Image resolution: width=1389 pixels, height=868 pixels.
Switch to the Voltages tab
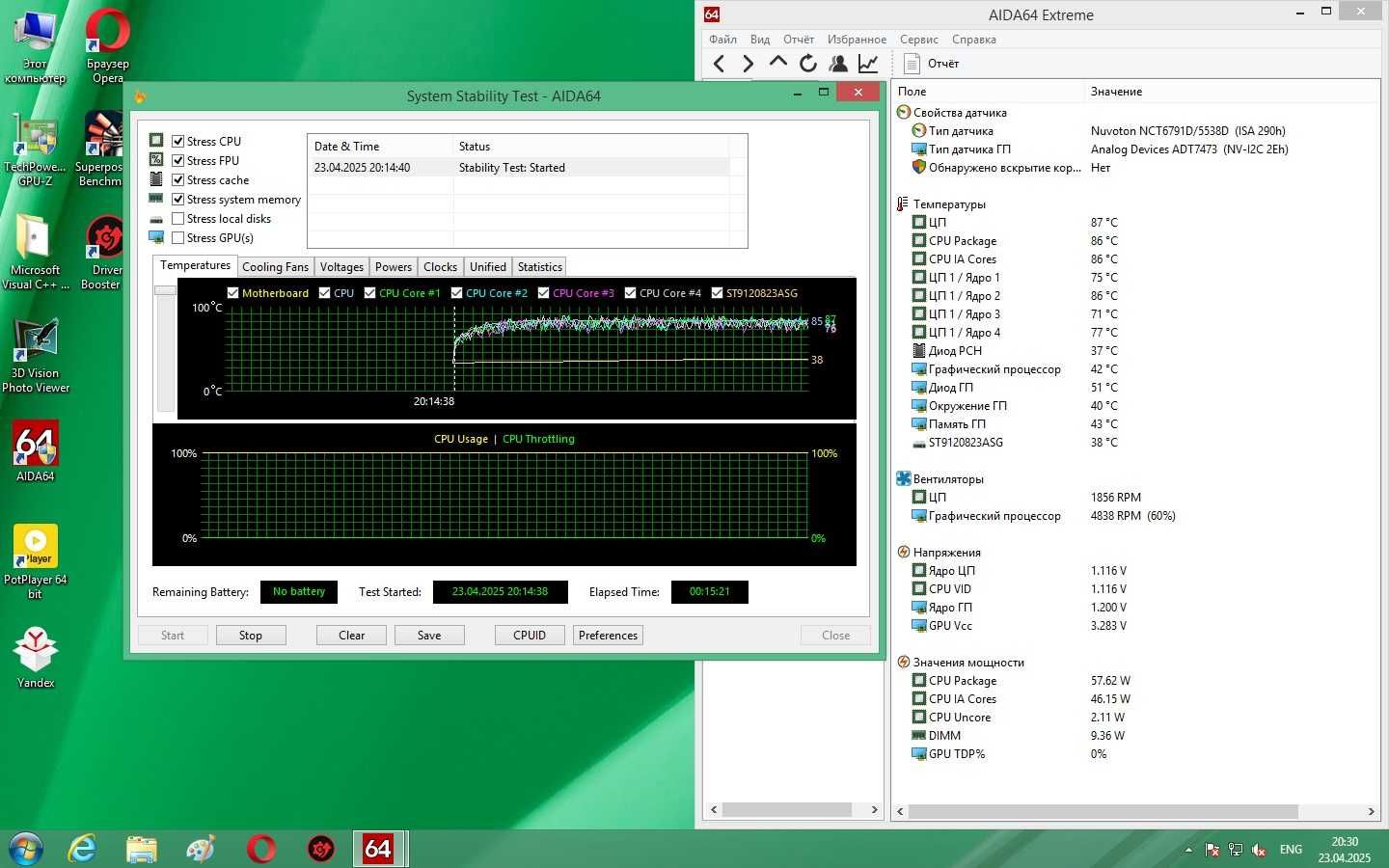tap(341, 267)
